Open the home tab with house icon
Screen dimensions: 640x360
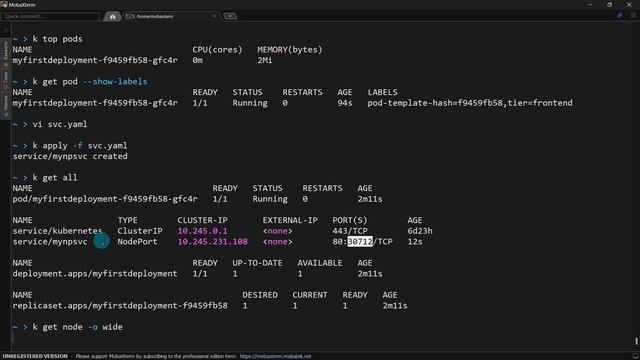[112, 16]
